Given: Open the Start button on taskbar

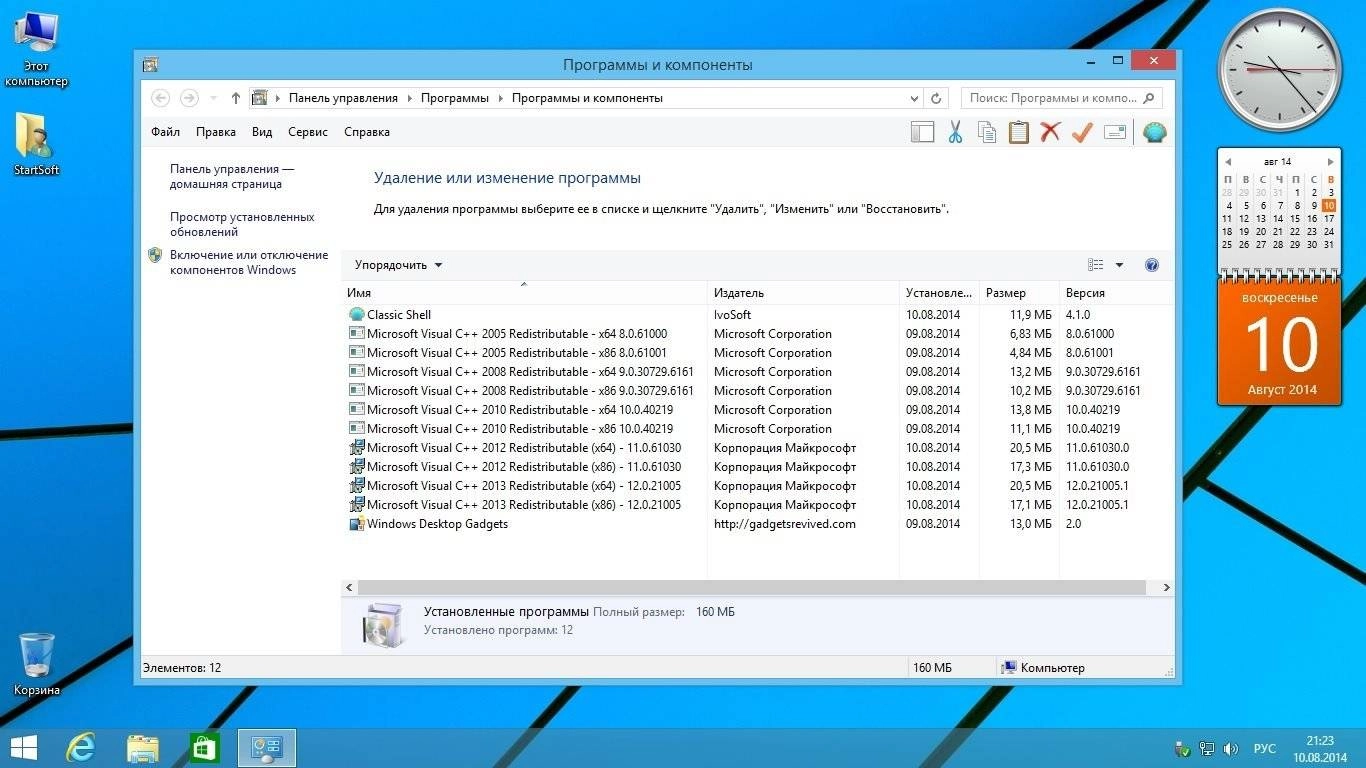Looking at the screenshot, I should [23, 748].
